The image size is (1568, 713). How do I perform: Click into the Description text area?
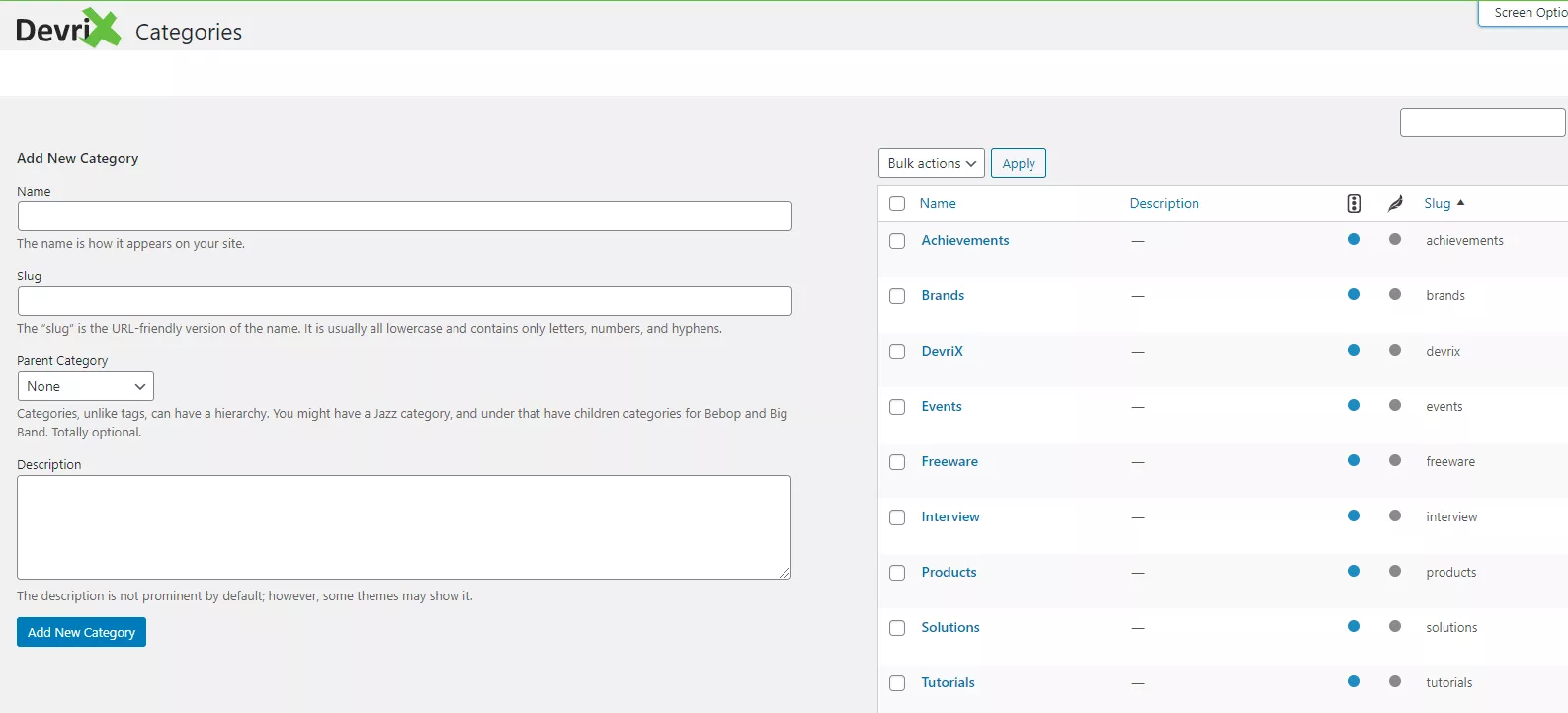[x=404, y=527]
